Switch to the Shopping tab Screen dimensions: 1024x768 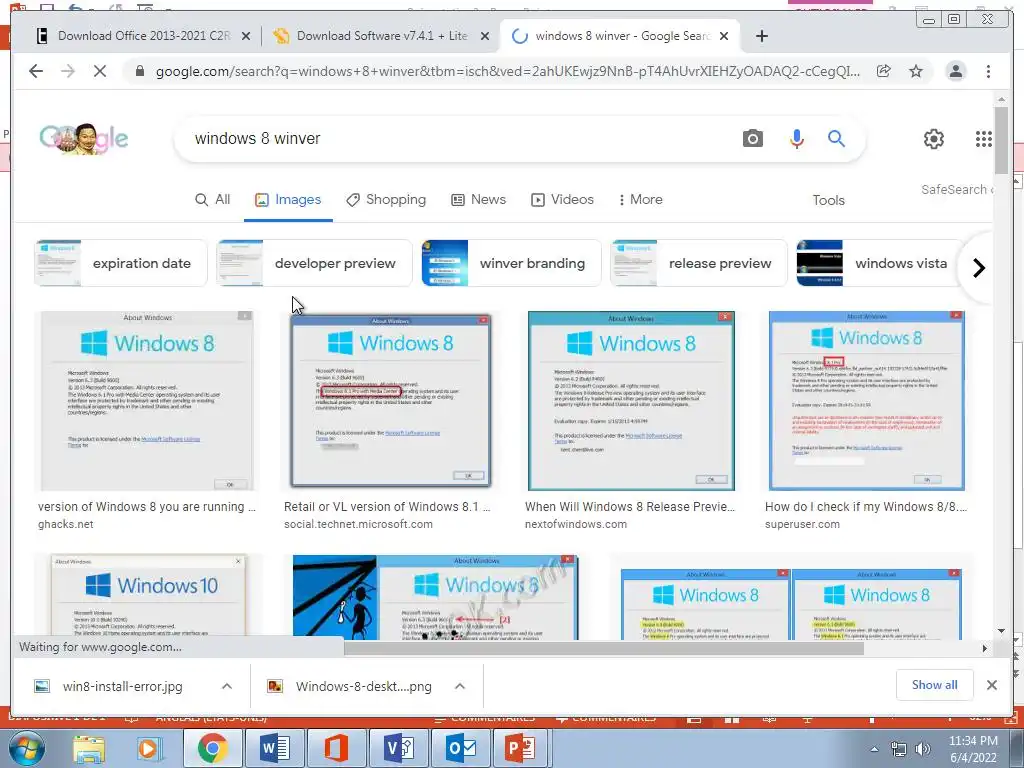pyautogui.click(x=386, y=200)
